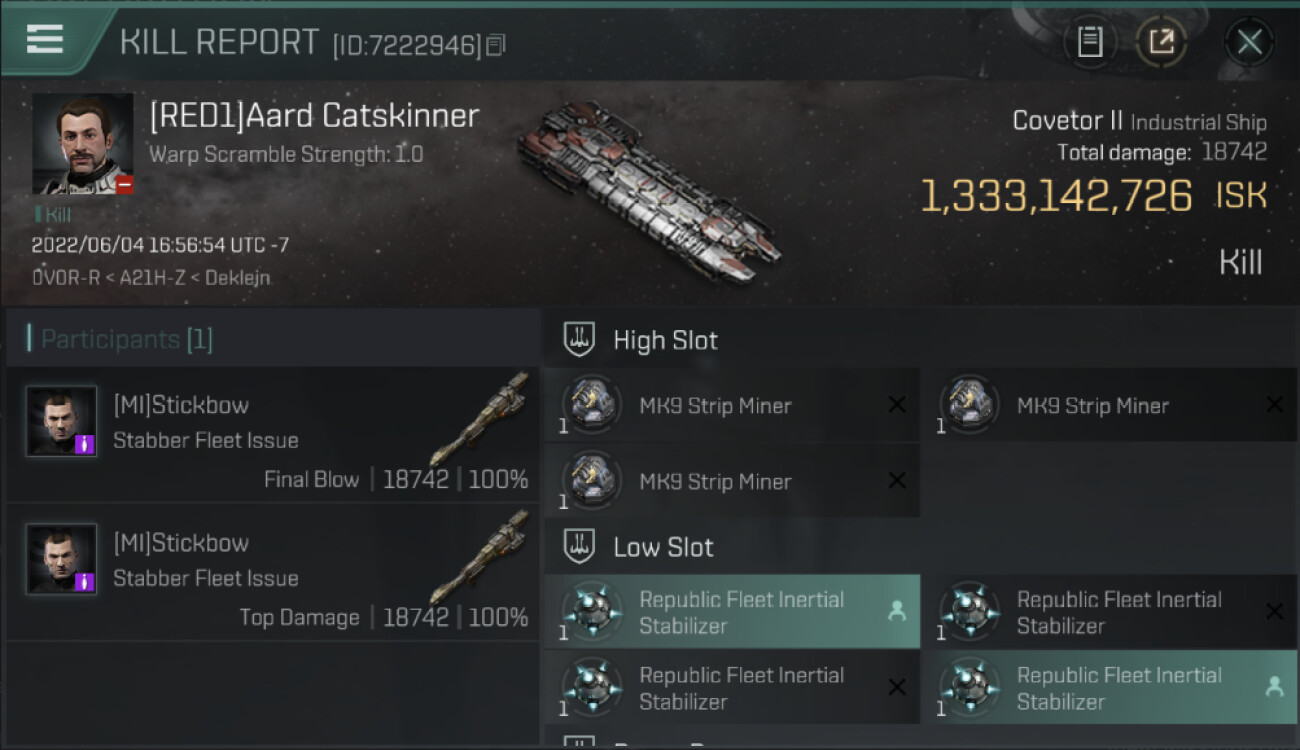Select the Covetor II ship image
Image resolution: width=1300 pixels, height=750 pixels.
coord(649,190)
